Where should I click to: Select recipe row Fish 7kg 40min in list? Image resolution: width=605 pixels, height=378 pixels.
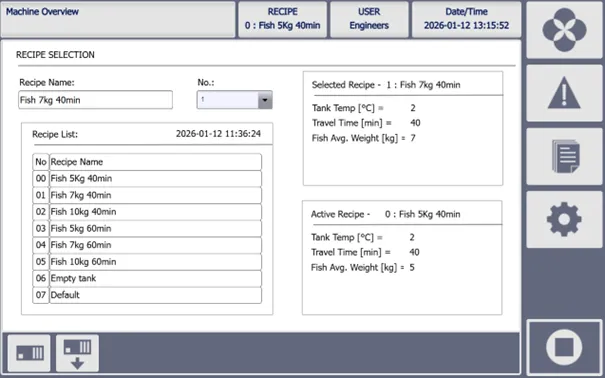155,195
